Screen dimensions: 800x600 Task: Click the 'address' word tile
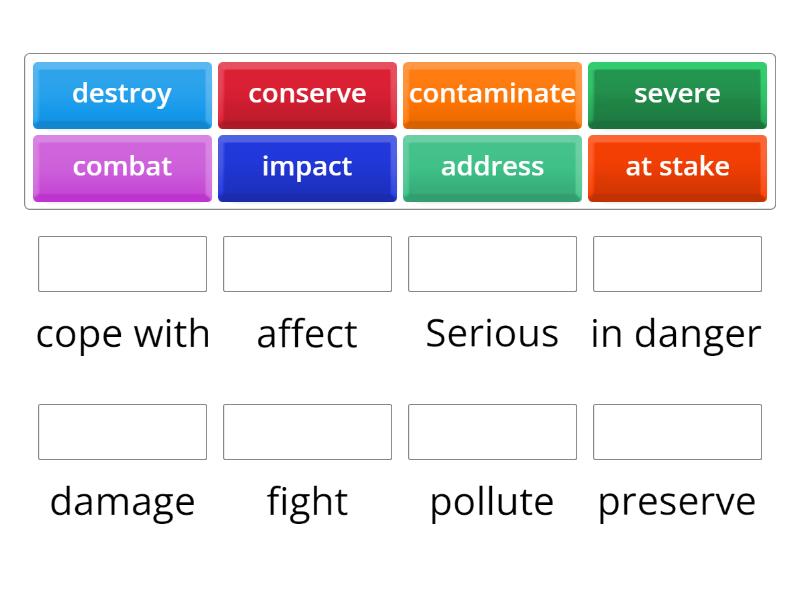pos(492,167)
